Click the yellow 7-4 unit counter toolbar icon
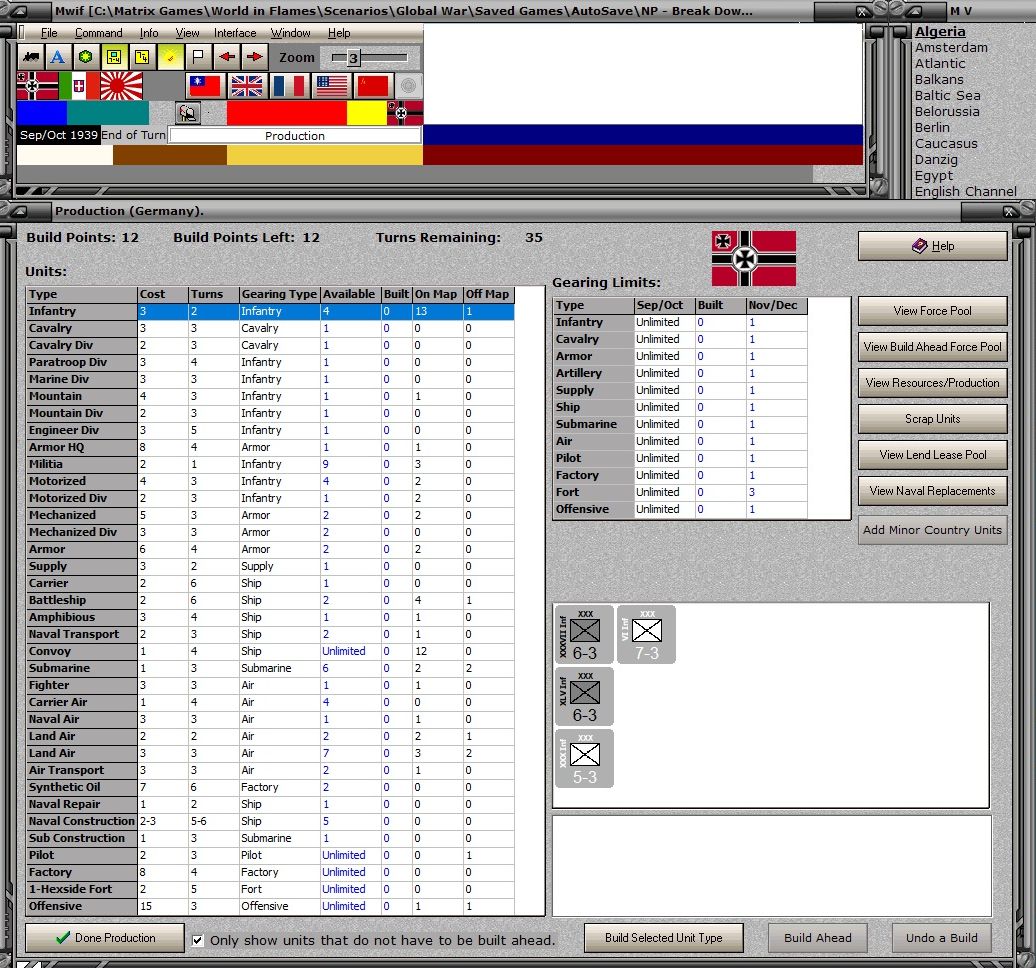 pyautogui.click(x=114, y=57)
